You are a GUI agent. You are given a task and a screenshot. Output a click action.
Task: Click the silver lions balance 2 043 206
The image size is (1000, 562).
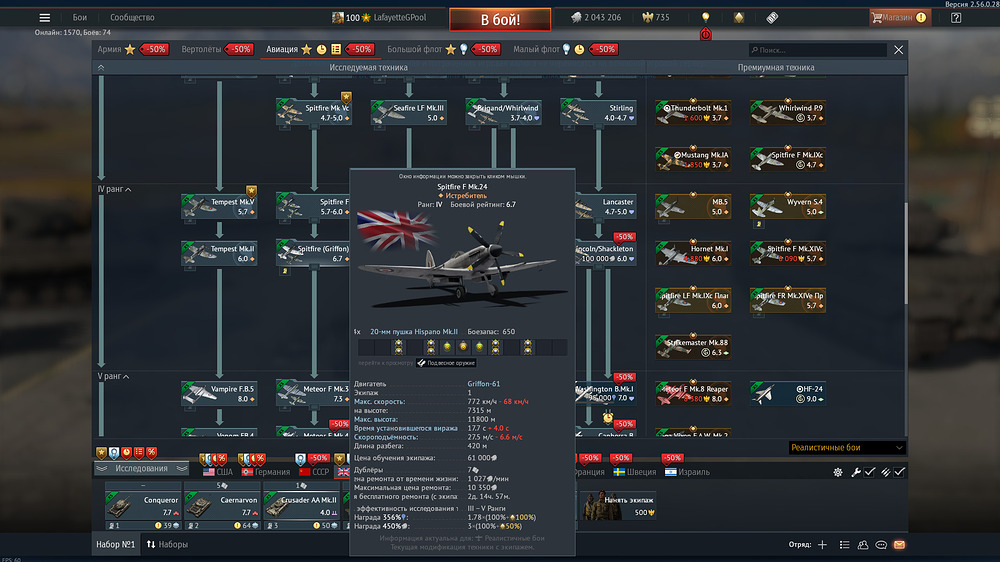click(x=596, y=18)
